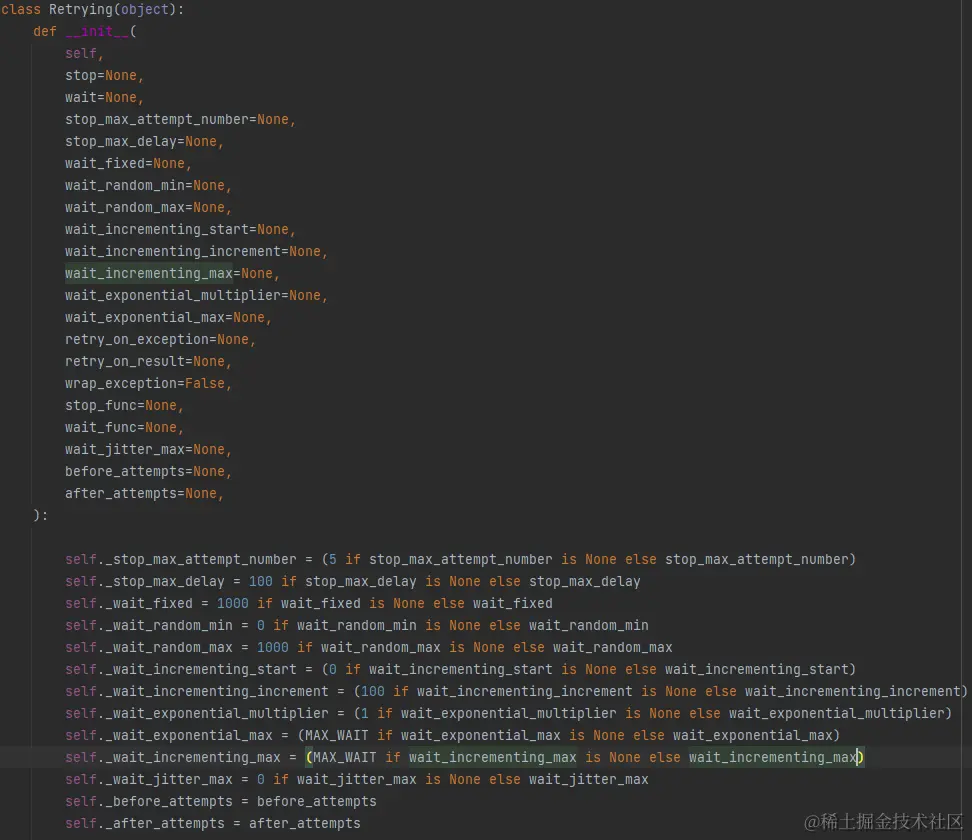Click the retry_on_exception=None parameter
The image size is (972, 840).
click(161, 339)
